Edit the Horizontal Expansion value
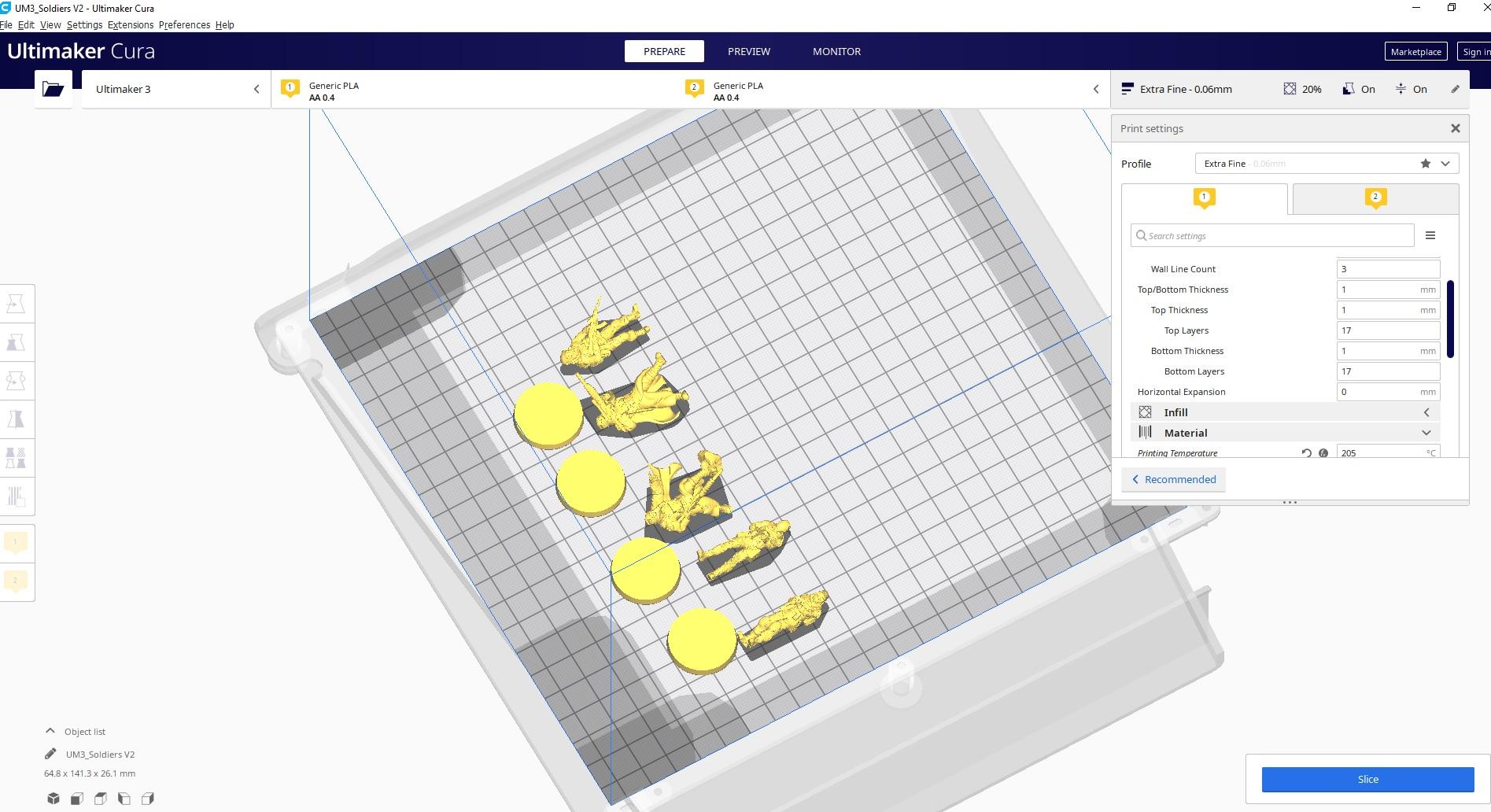This screenshot has width=1491, height=812. tap(1388, 392)
